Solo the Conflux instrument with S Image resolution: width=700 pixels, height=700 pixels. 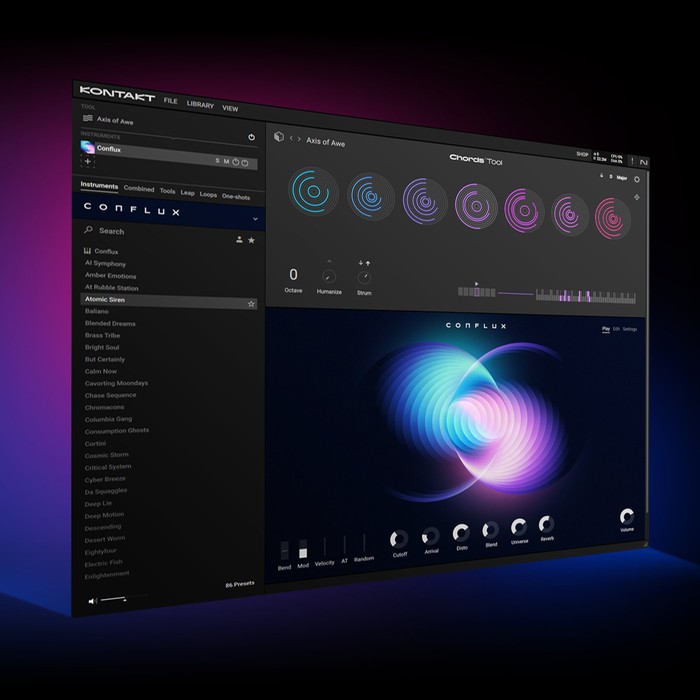tap(217, 161)
